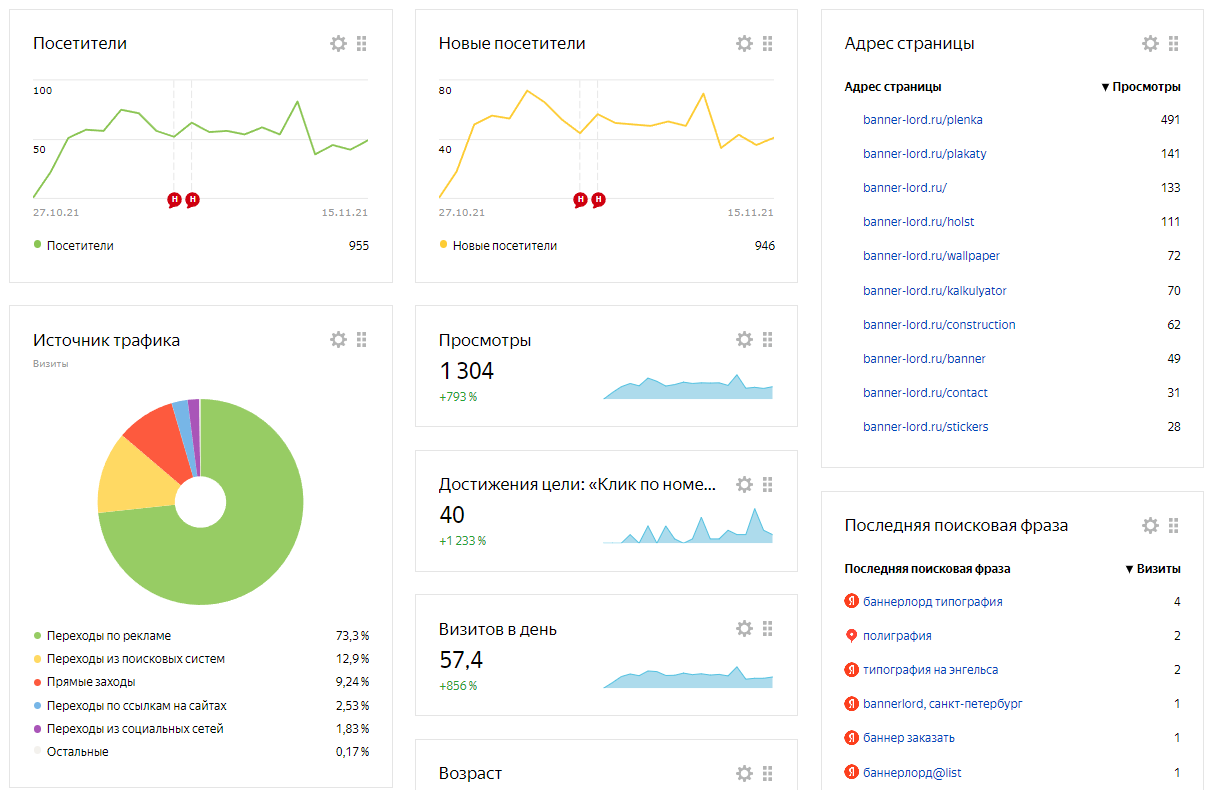
Task: Click gear icon on Возраст widget
Action: pyautogui.click(x=744, y=773)
